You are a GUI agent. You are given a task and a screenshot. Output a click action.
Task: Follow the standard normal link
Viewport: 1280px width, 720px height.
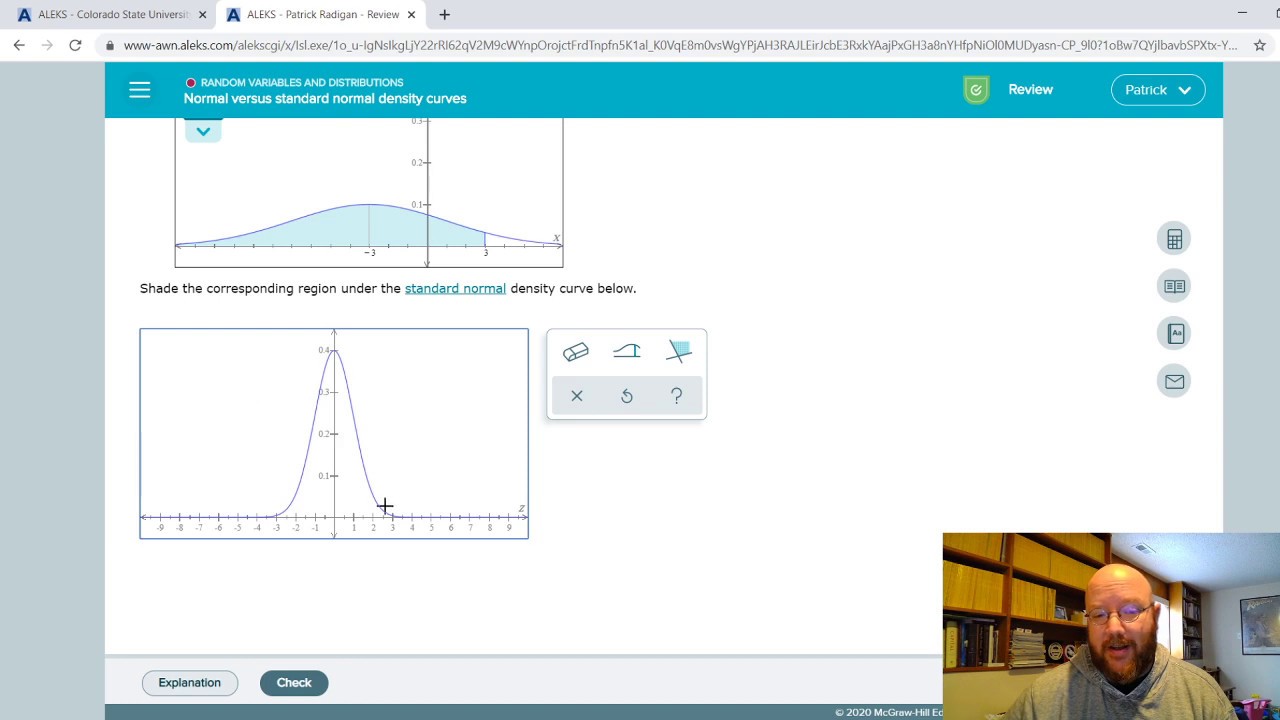(x=455, y=288)
